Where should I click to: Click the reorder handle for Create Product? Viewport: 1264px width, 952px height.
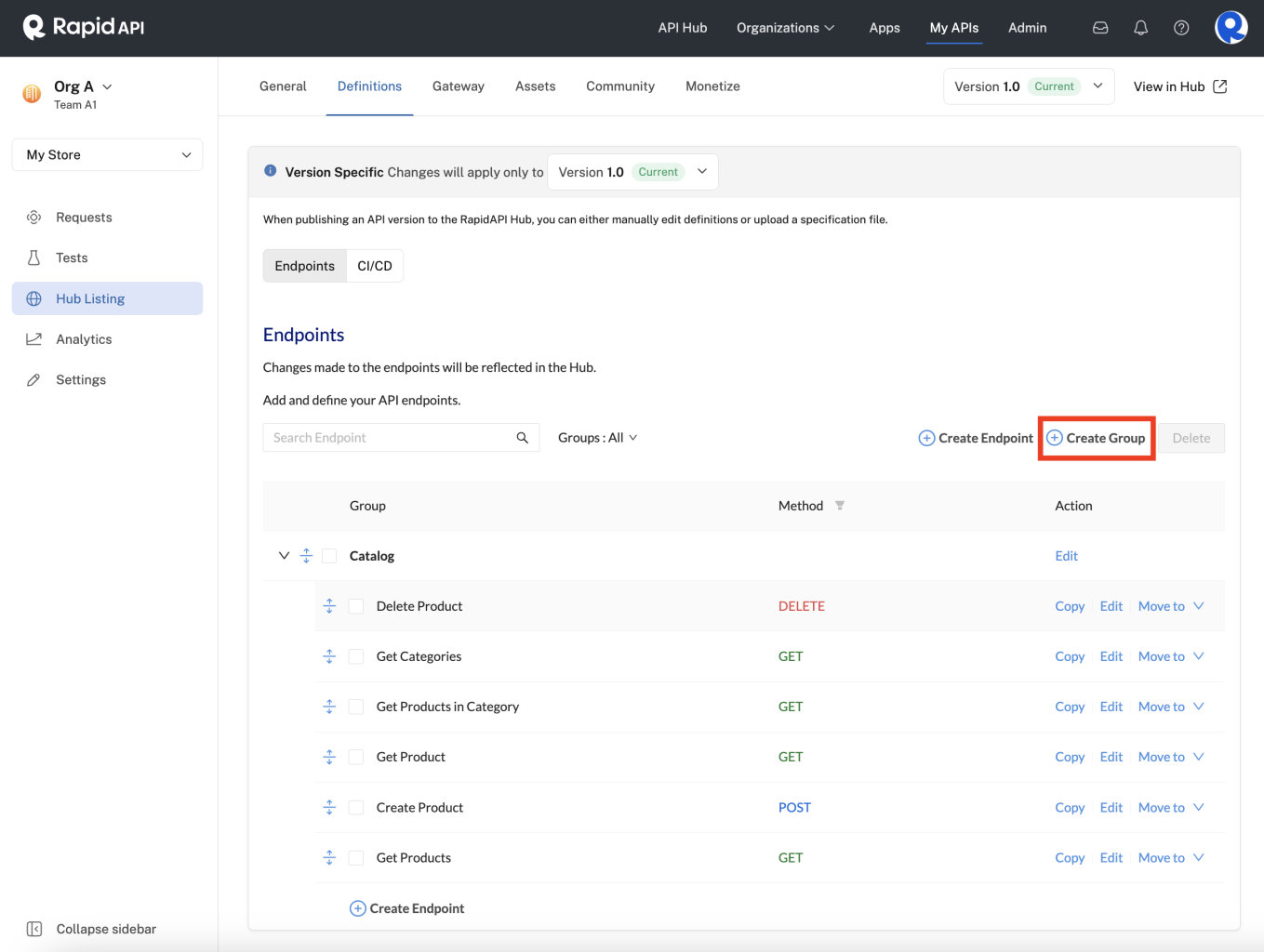coord(329,807)
